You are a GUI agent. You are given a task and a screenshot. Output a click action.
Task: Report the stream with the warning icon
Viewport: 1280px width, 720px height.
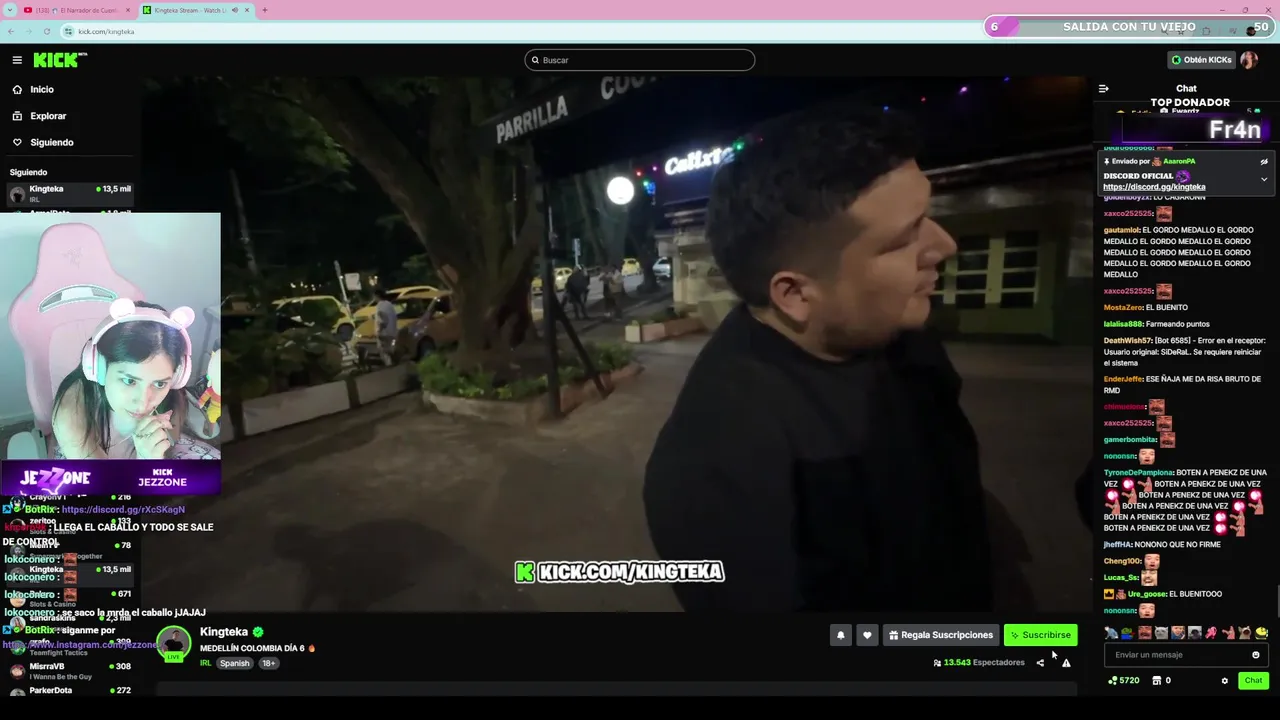pyautogui.click(x=1066, y=663)
